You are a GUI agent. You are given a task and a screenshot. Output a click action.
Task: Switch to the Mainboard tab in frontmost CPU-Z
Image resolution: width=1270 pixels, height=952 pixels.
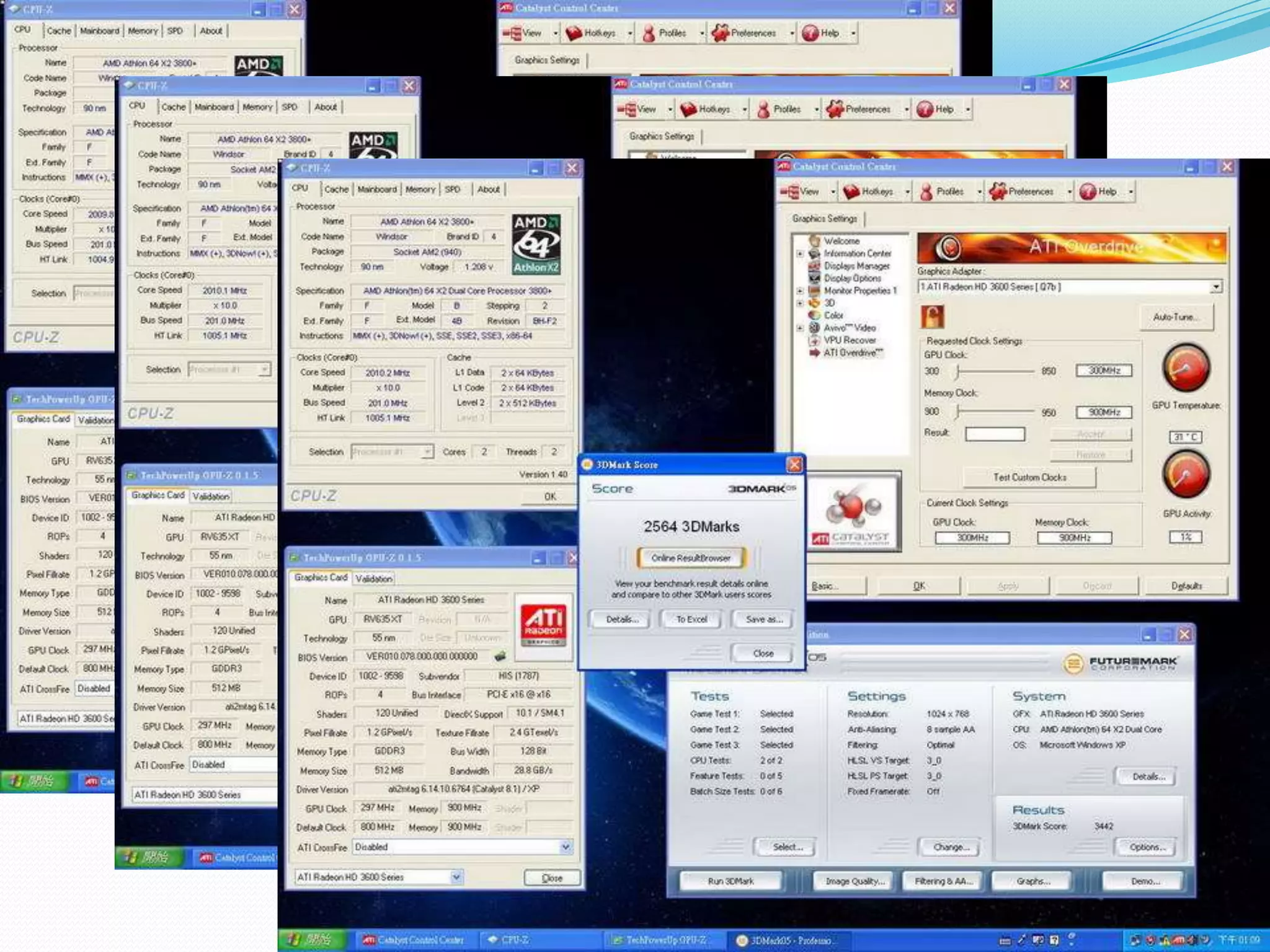click(x=377, y=190)
